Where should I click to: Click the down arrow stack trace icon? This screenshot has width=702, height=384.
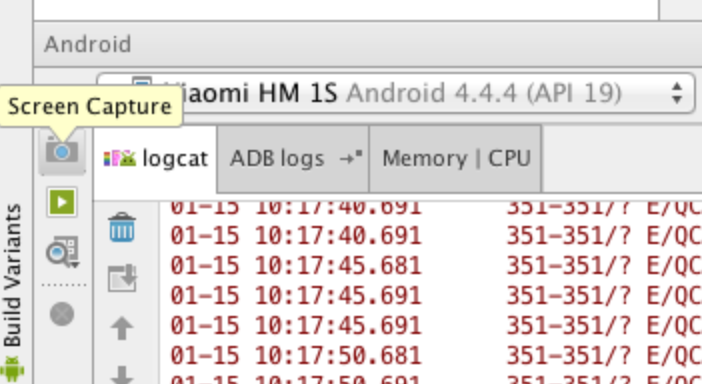coord(122,375)
